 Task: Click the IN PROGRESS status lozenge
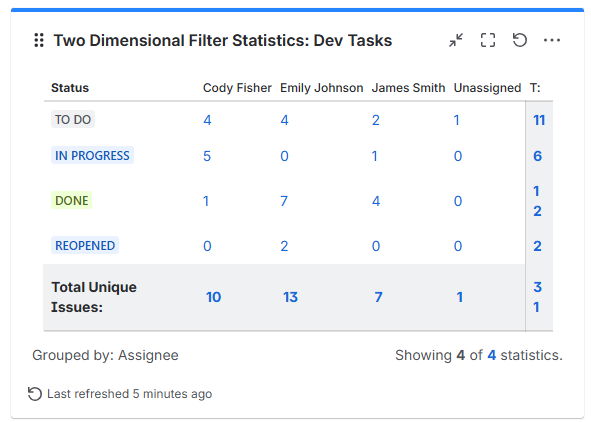[92, 155]
